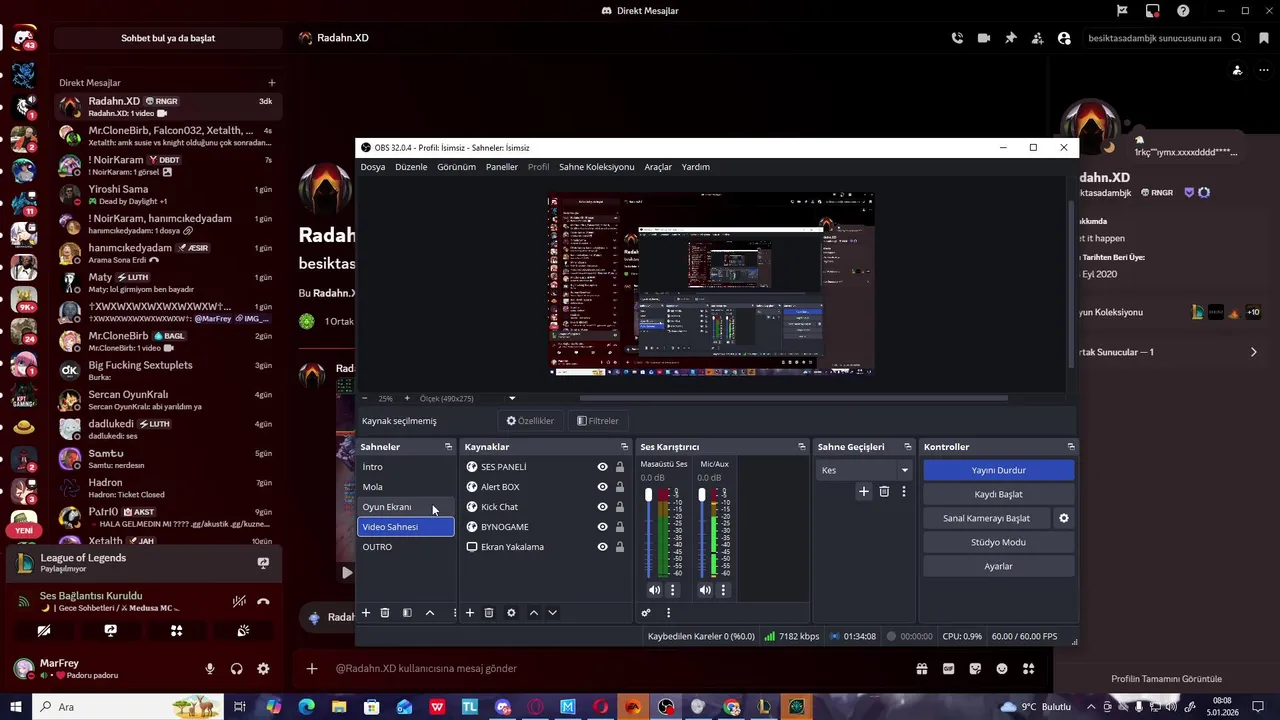This screenshot has width=1280, height=720.
Task: Add a new scene transition
Action: 864,491
